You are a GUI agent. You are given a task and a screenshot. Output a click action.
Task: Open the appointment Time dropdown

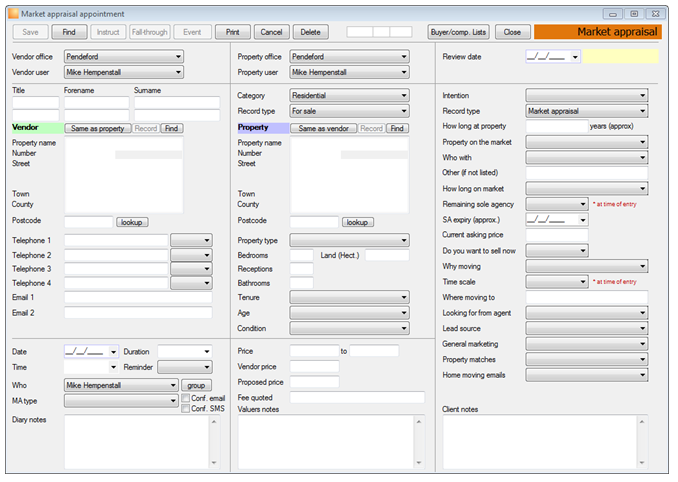(x=113, y=367)
